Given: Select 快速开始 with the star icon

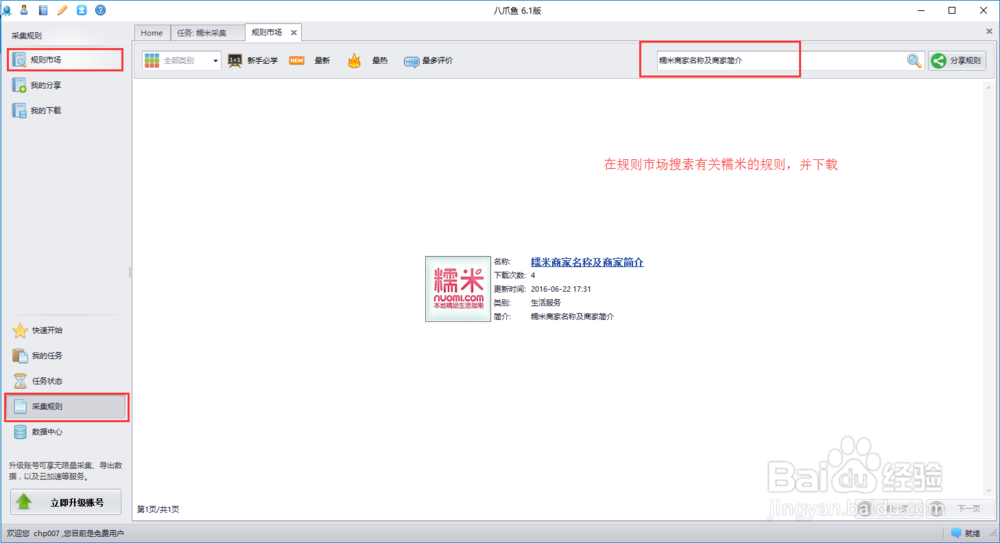Looking at the screenshot, I should tap(38, 330).
